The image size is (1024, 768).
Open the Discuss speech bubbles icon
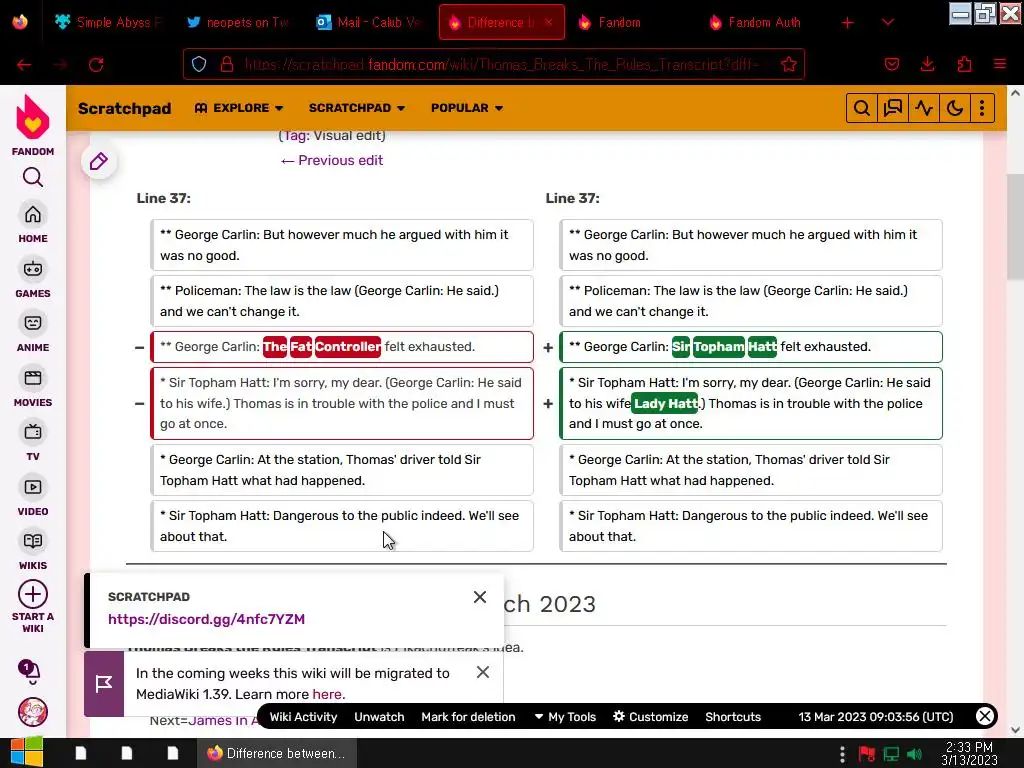coord(893,108)
